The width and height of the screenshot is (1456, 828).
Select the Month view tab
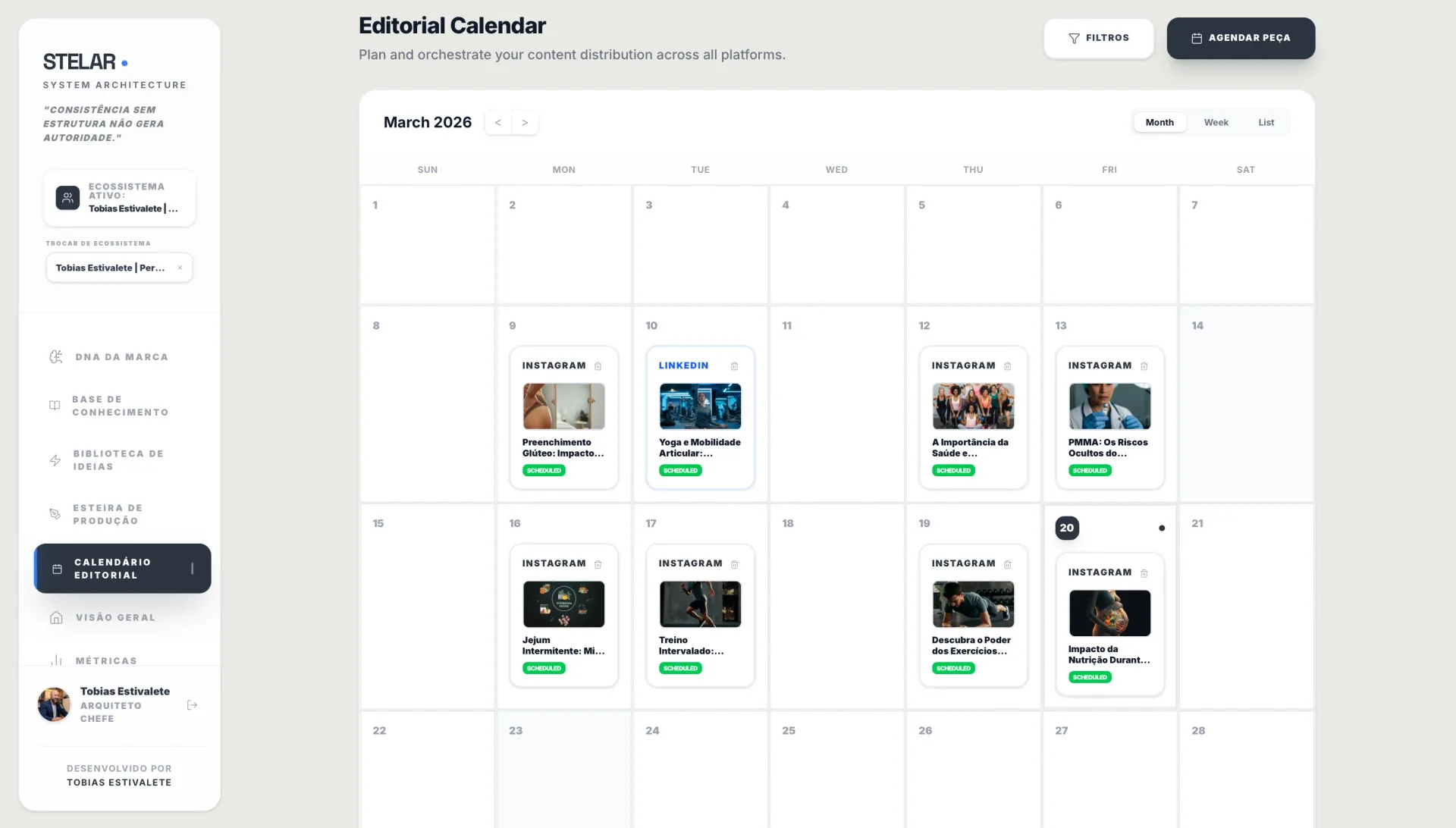[x=1159, y=122]
